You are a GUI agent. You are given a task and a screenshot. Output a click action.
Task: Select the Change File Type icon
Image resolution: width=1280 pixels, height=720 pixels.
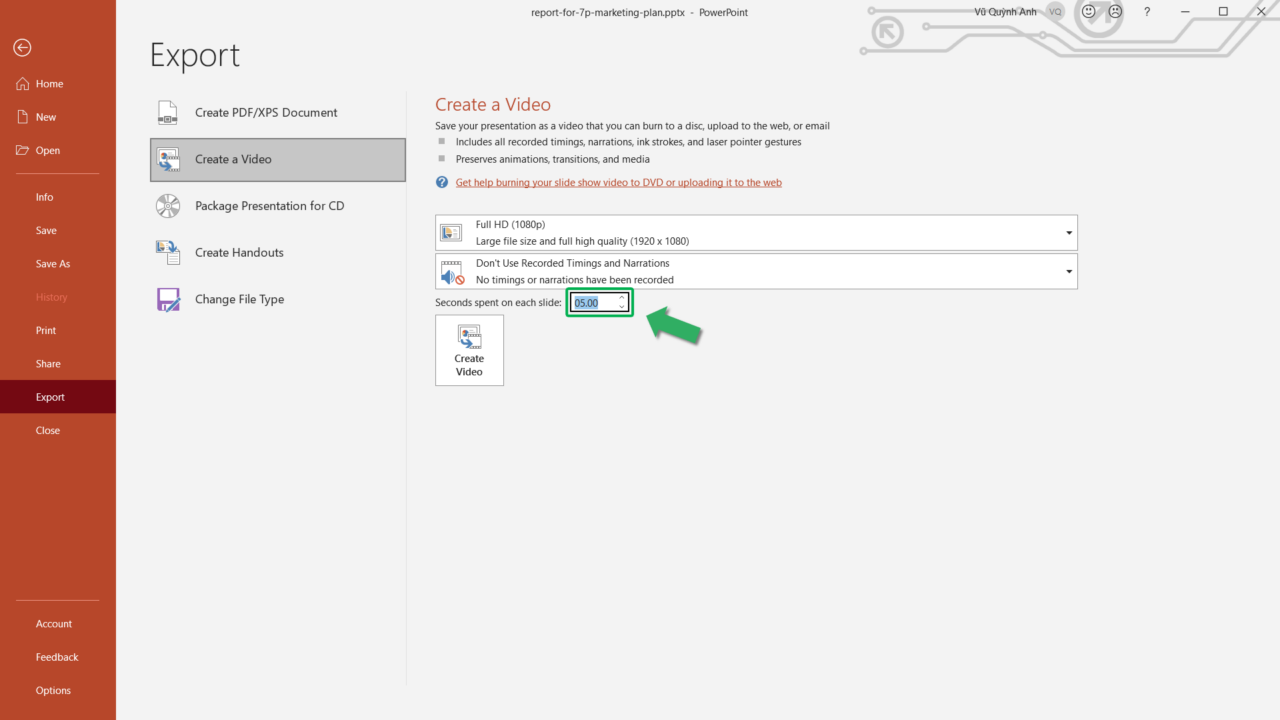[166, 298]
